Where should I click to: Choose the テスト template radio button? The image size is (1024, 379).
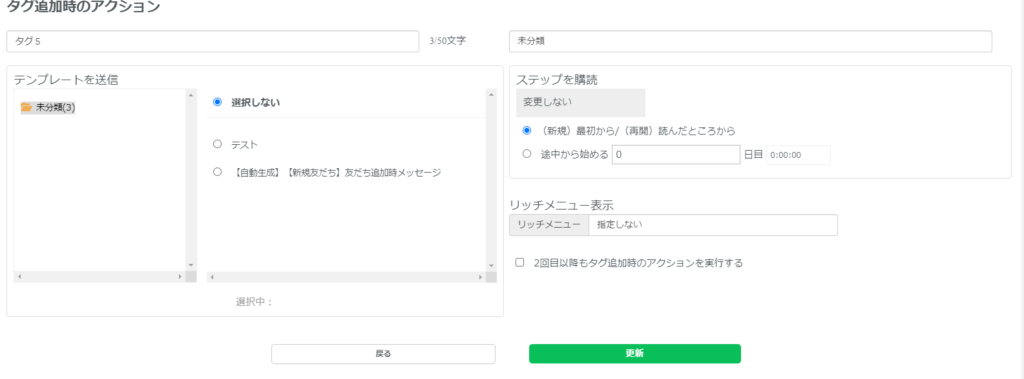tap(217, 144)
